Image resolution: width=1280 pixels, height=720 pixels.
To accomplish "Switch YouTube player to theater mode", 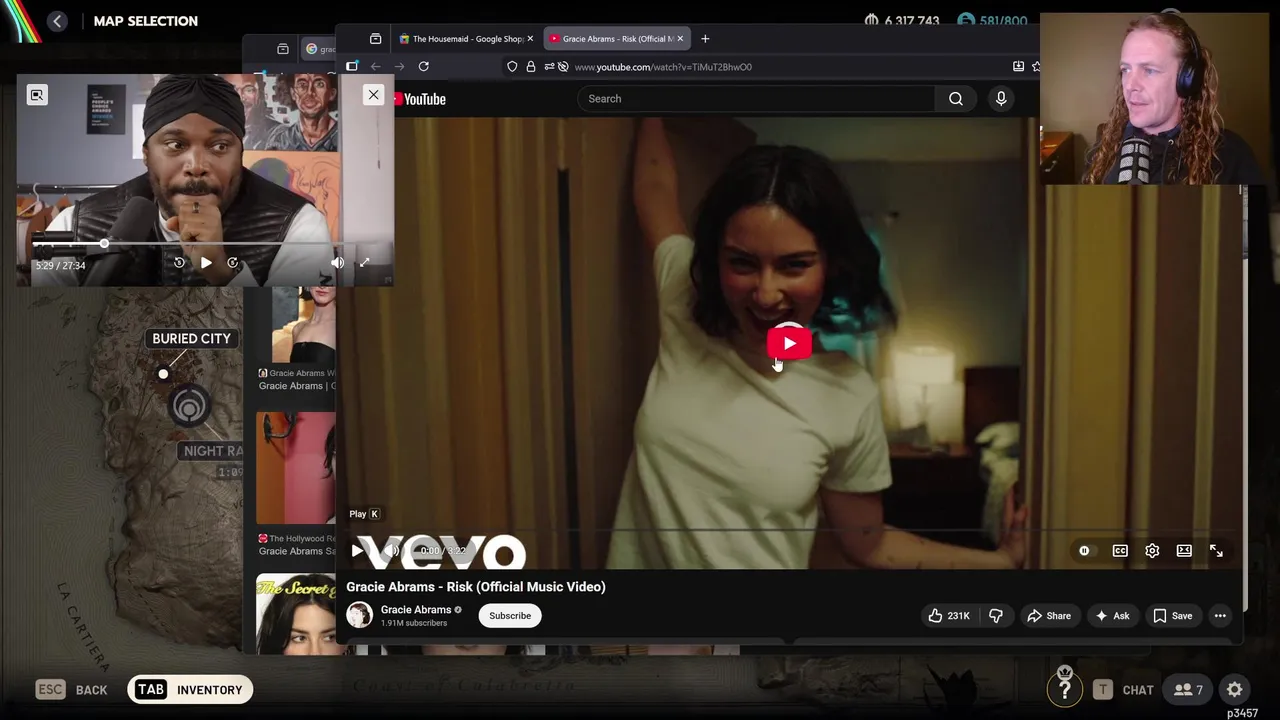I will click(x=1184, y=551).
